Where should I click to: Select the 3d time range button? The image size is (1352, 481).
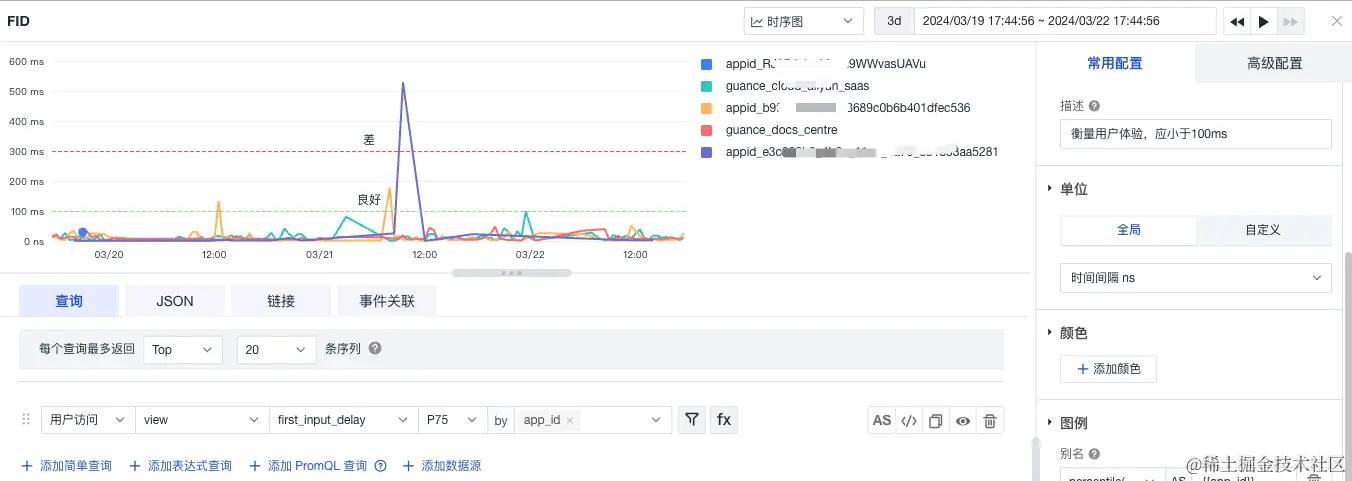(894, 21)
